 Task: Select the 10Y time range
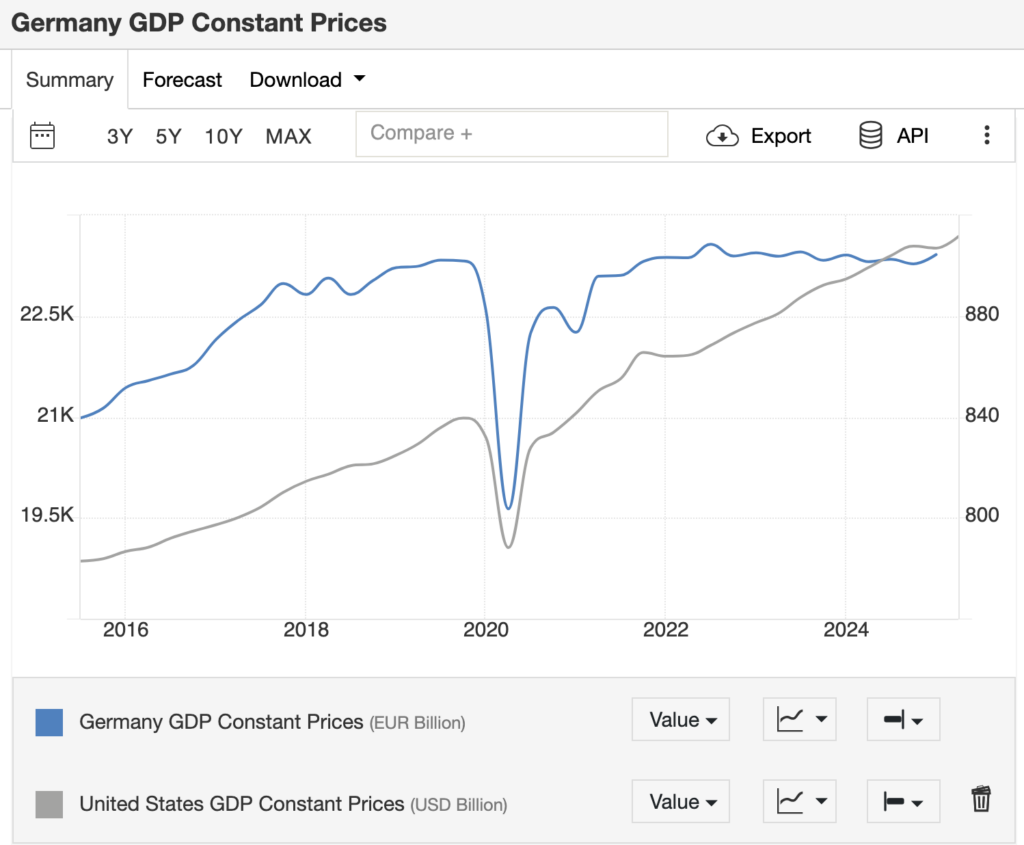click(223, 136)
